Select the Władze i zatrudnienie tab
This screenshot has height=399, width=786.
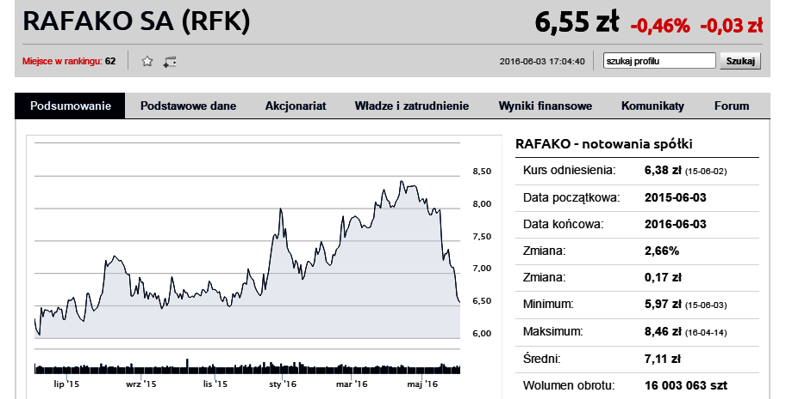[x=412, y=106]
